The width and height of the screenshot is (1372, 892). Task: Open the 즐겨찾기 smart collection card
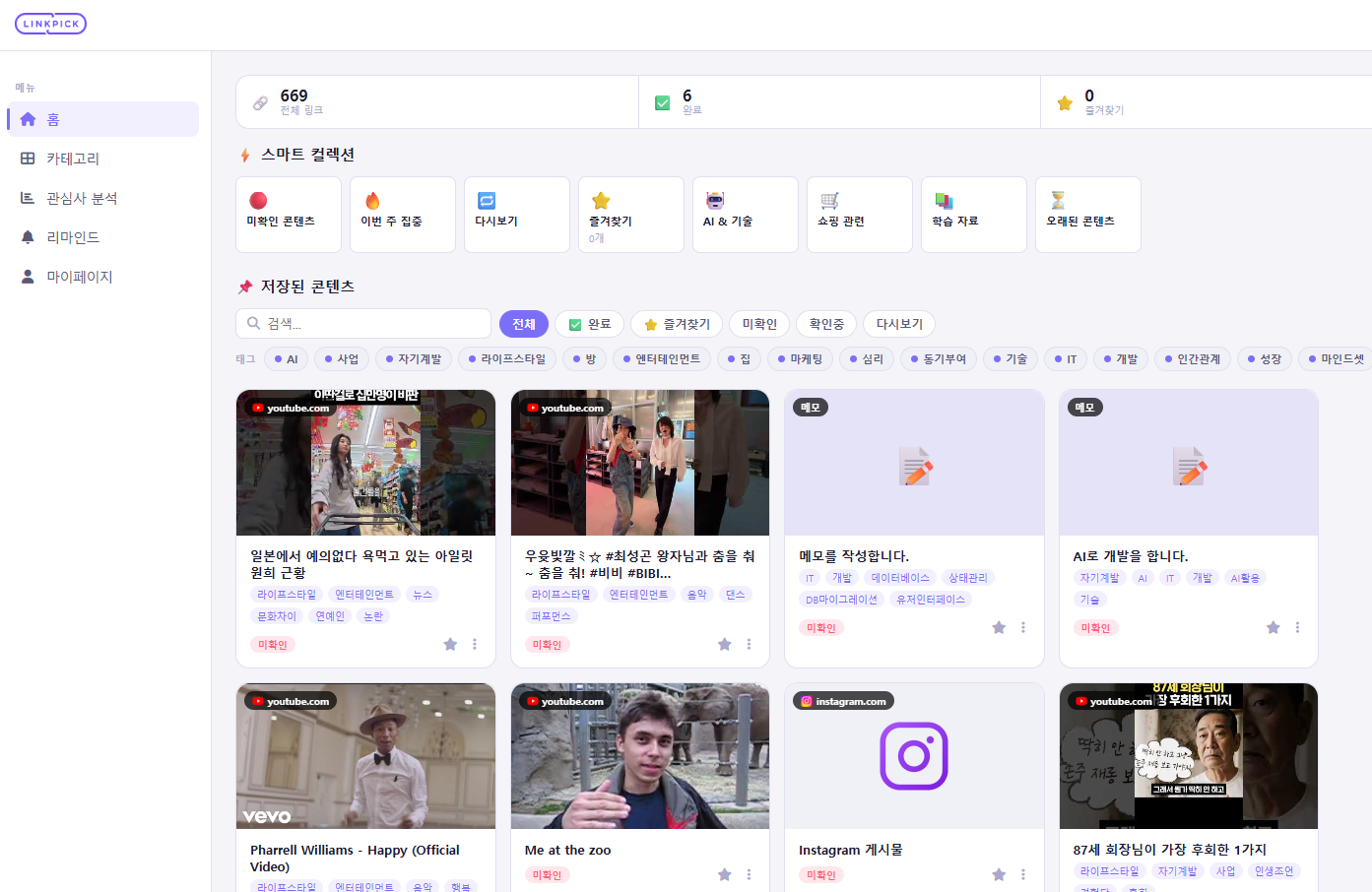[x=631, y=215]
